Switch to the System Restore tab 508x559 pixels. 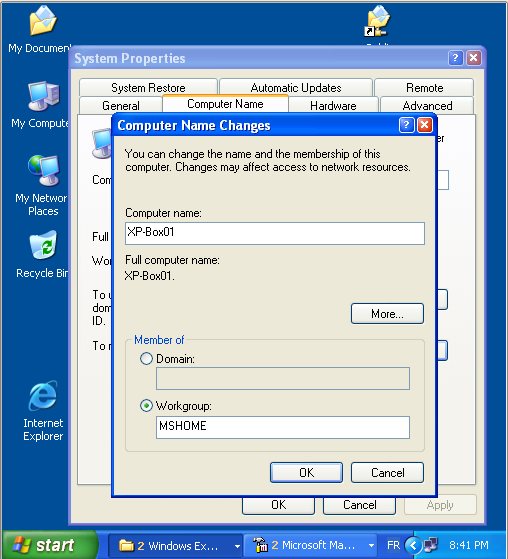(x=148, y=87)
